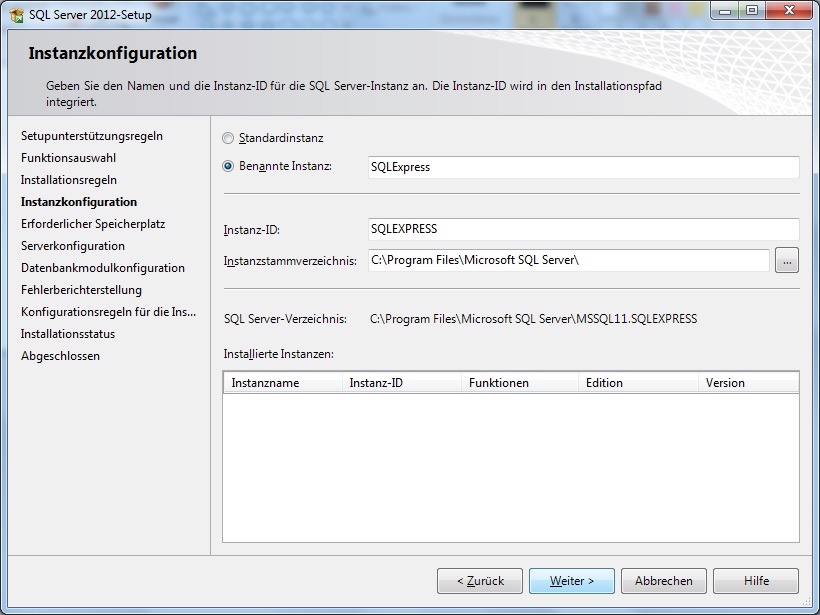
Task: Cancel setup with the Abbrechen button
Action: (664, 581)
